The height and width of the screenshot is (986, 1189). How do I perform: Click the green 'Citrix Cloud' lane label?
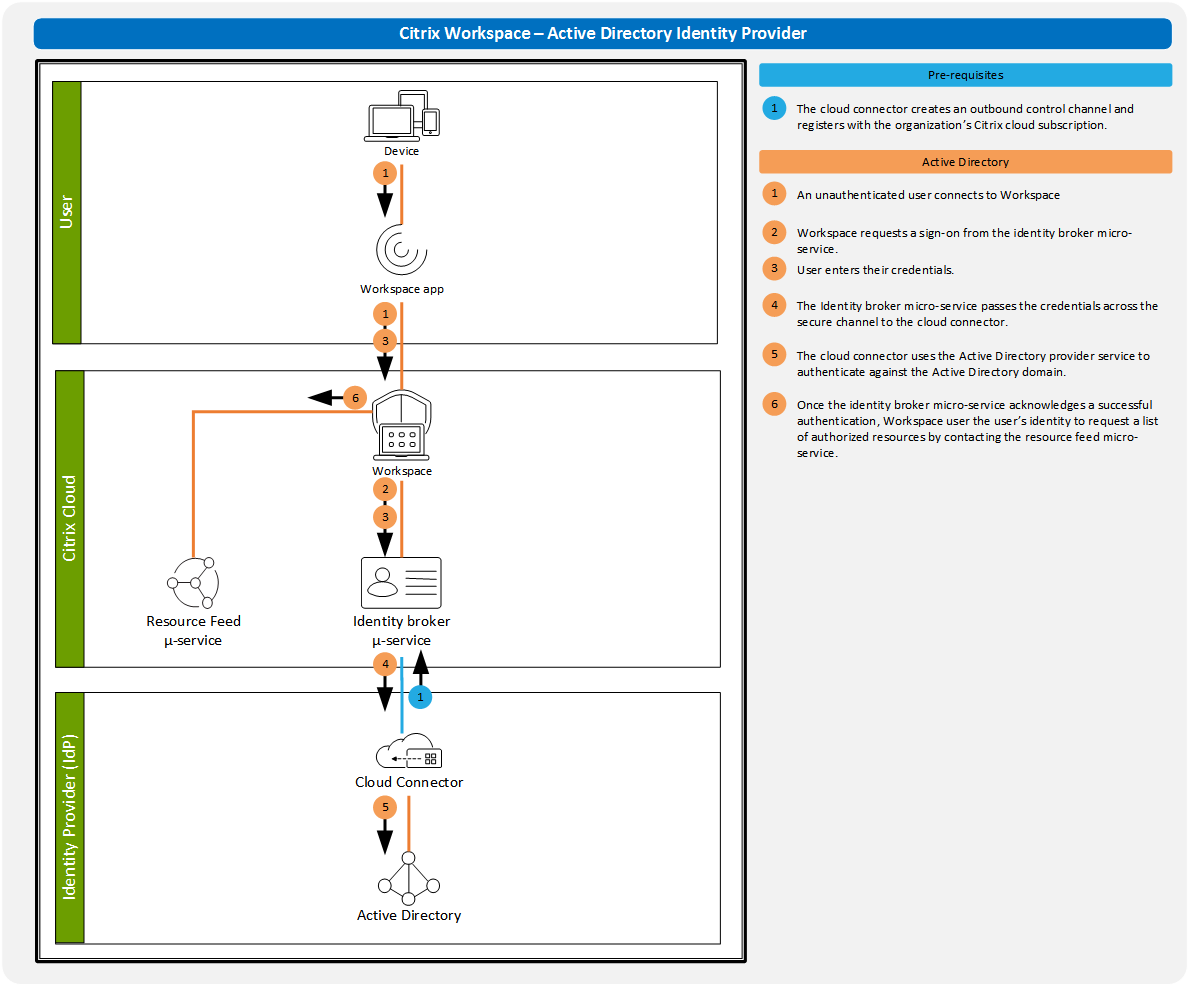click(69, 519)
